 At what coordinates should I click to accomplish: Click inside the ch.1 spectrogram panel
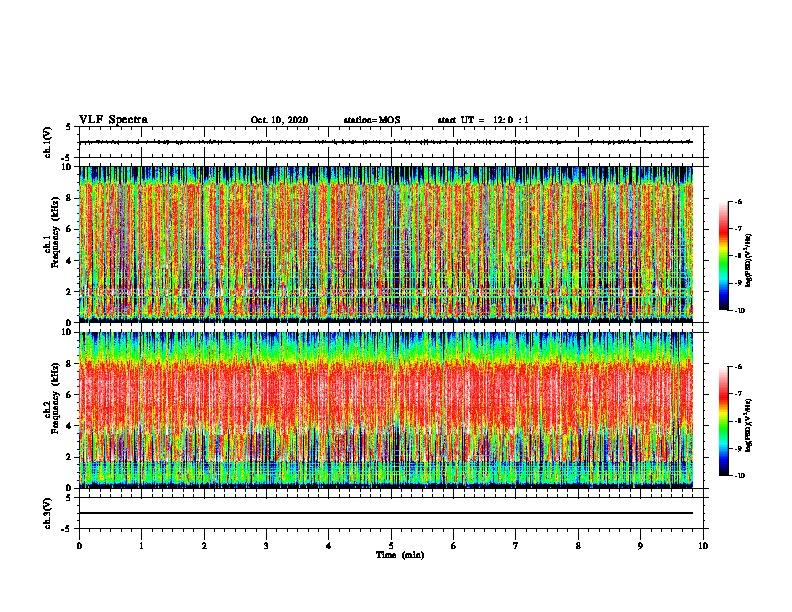tap(386, 244)
